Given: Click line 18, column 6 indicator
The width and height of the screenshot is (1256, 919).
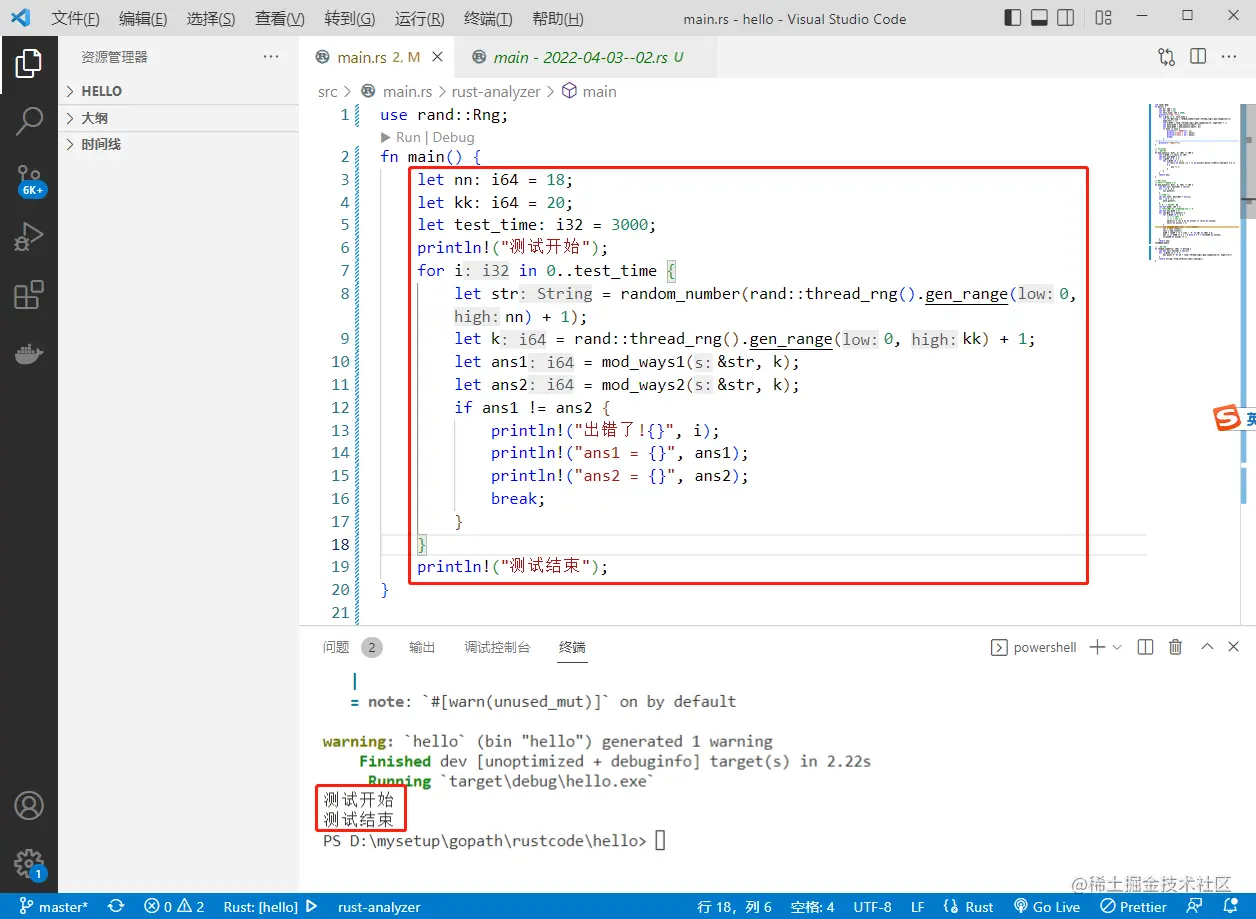Looking at the screenshot, I should (734, 907).
